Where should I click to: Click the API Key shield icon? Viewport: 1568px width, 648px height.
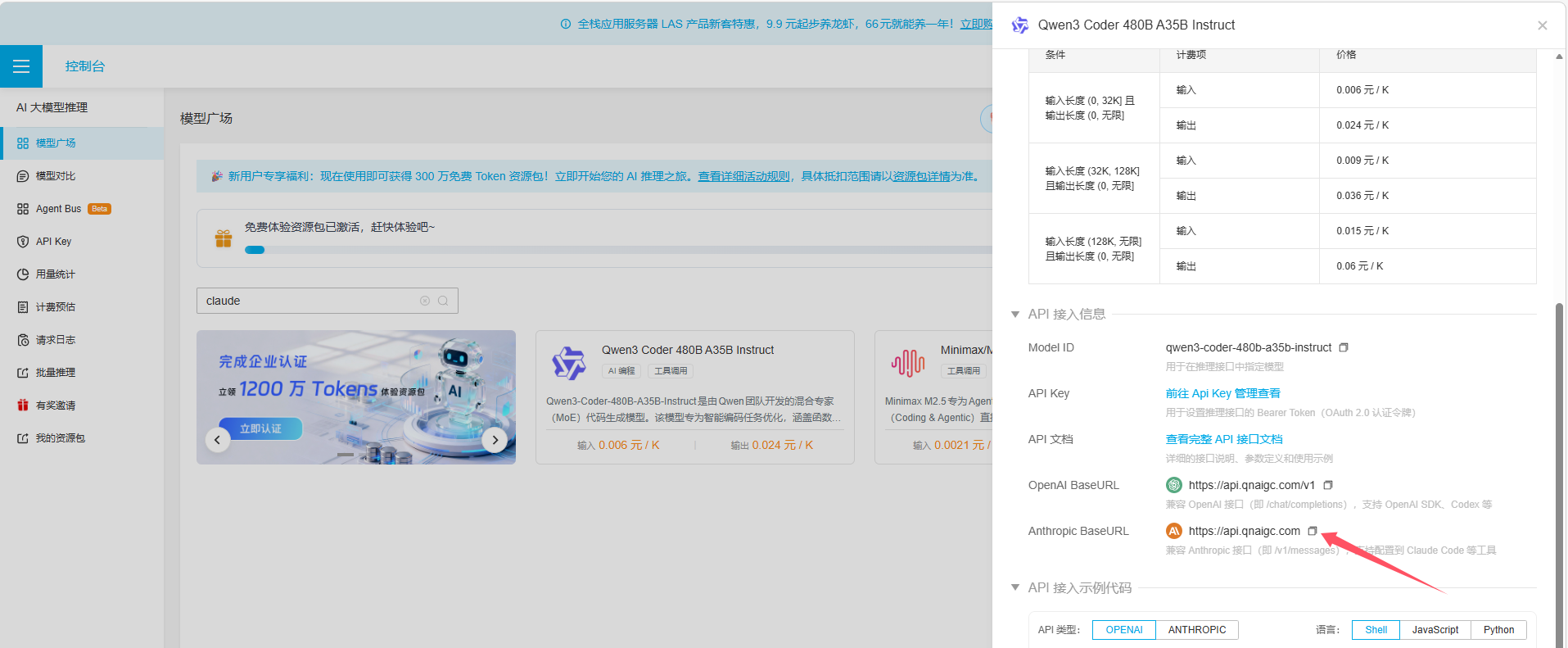coord(23,242)
